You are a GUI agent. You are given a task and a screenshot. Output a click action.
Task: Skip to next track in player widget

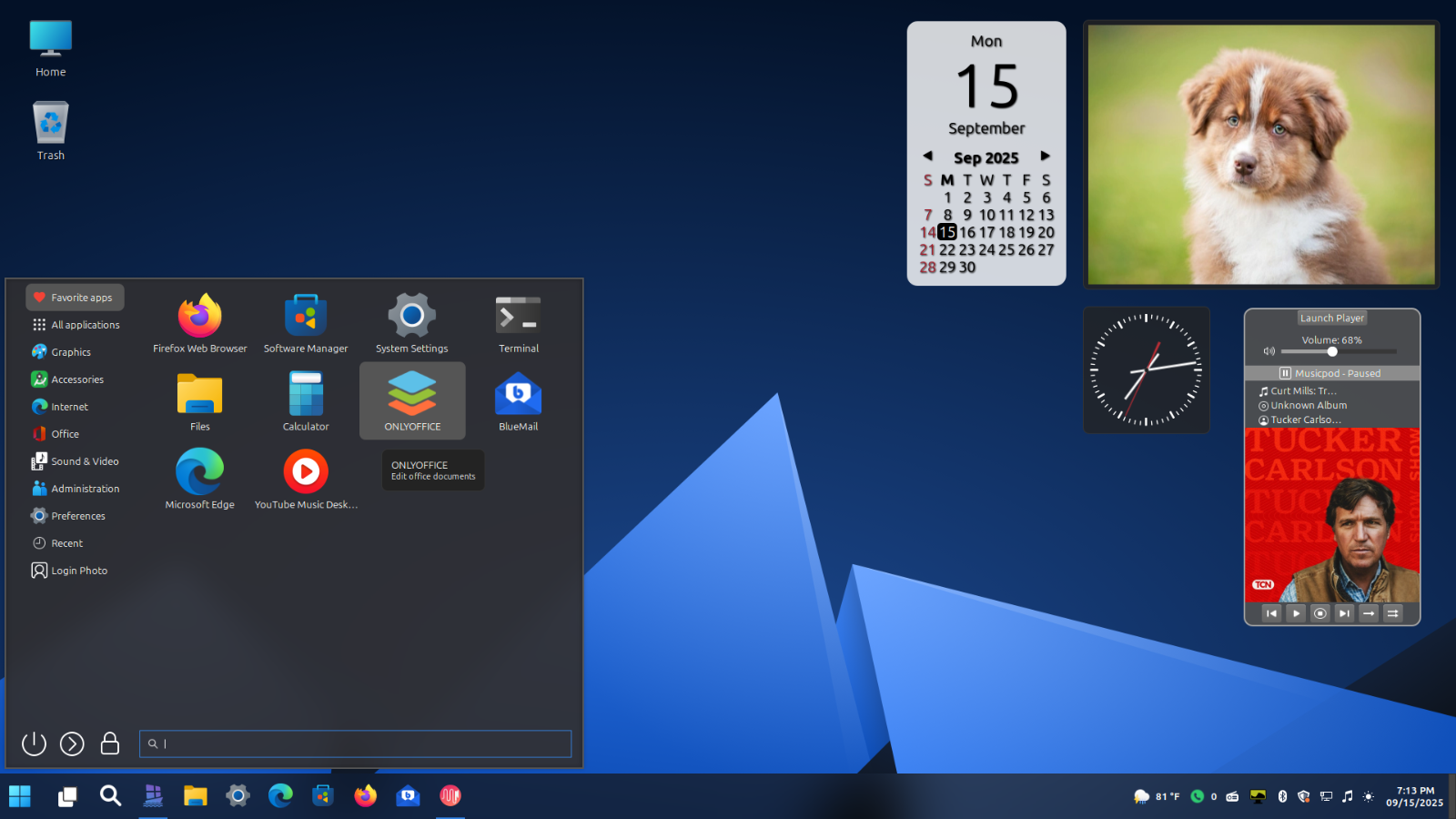(1344, 613)
